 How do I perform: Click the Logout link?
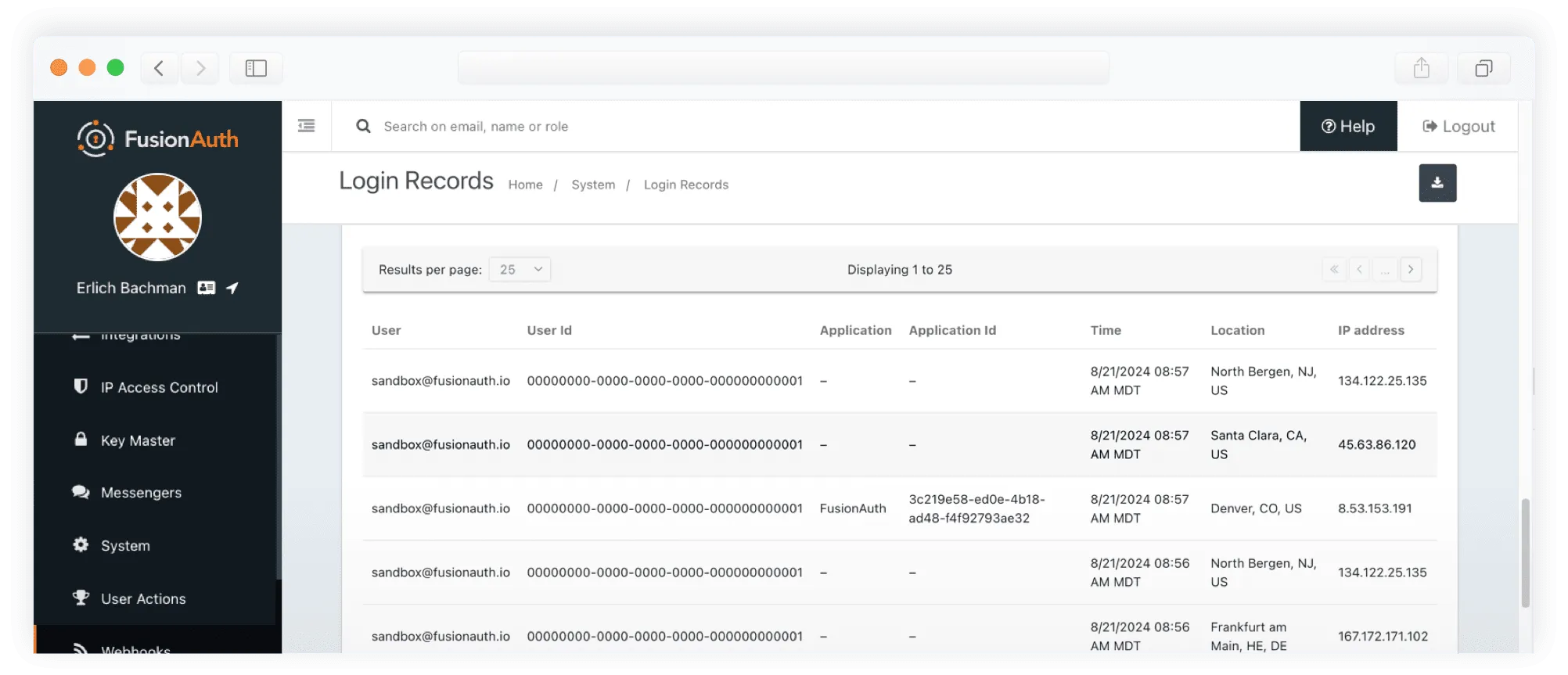click(1458, 126)
